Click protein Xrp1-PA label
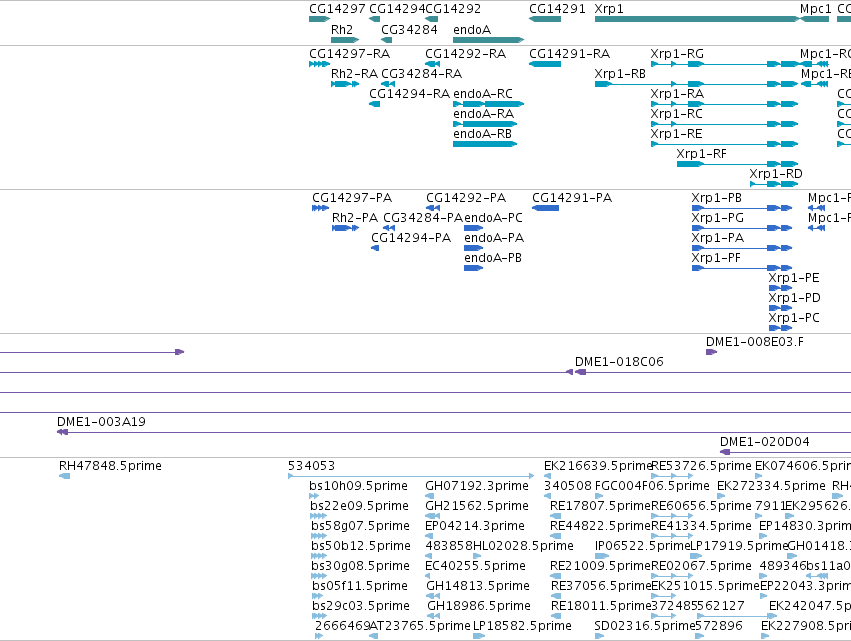The width and height of the screenshot is (851, 641). click(718, 238)
